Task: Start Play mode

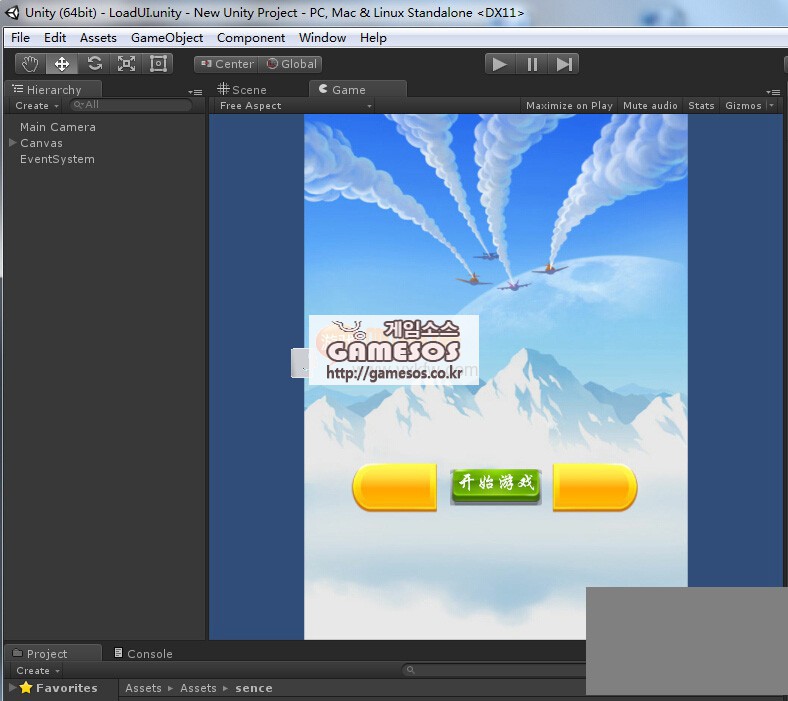Action: coord(500,64)
